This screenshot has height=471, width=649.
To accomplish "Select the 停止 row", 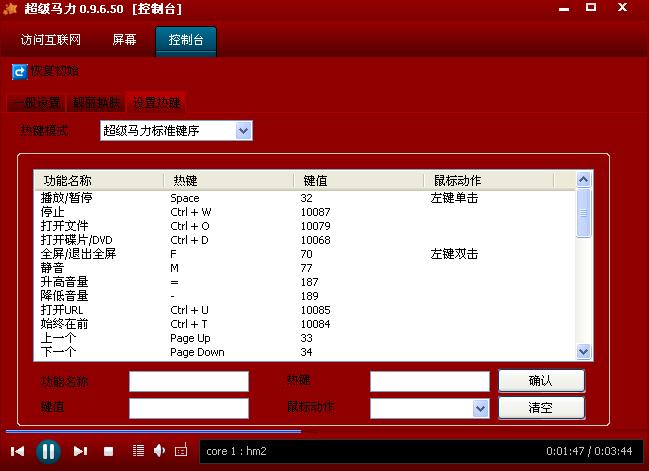I will pyautogui.click(x=305, y=212).
